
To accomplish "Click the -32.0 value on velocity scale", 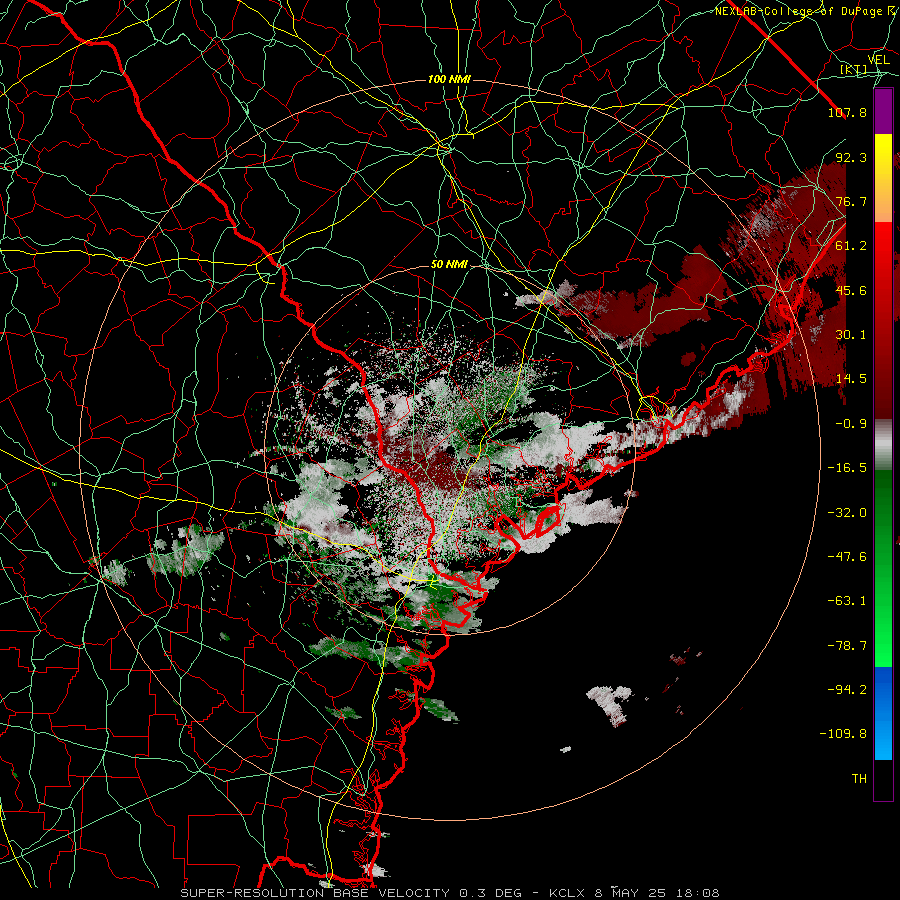I will pos(847,513).
